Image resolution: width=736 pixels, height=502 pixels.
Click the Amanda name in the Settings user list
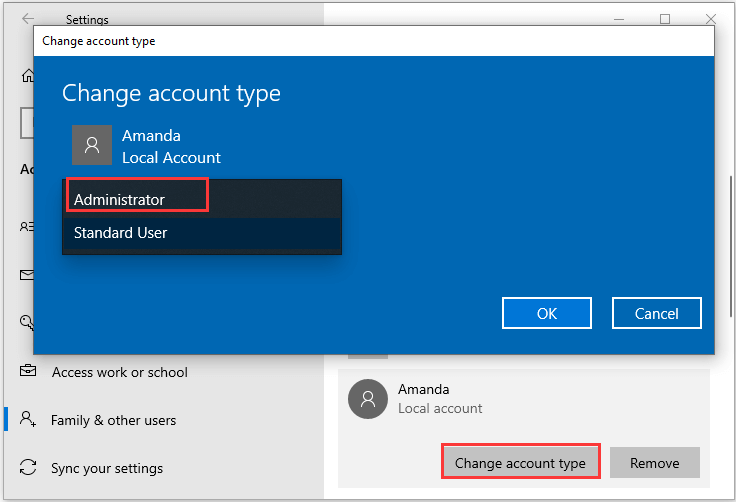[424, 389]
